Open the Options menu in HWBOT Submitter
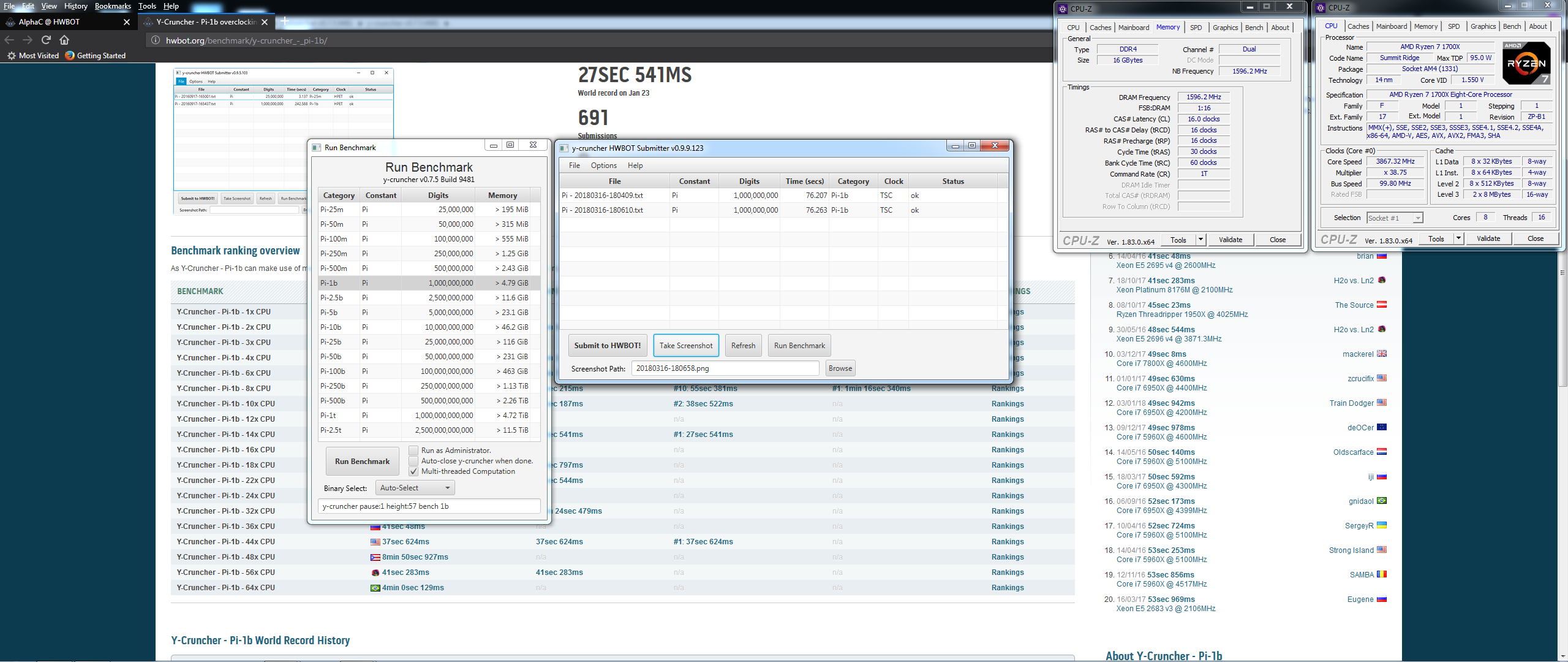 click(x=604, y=165)
